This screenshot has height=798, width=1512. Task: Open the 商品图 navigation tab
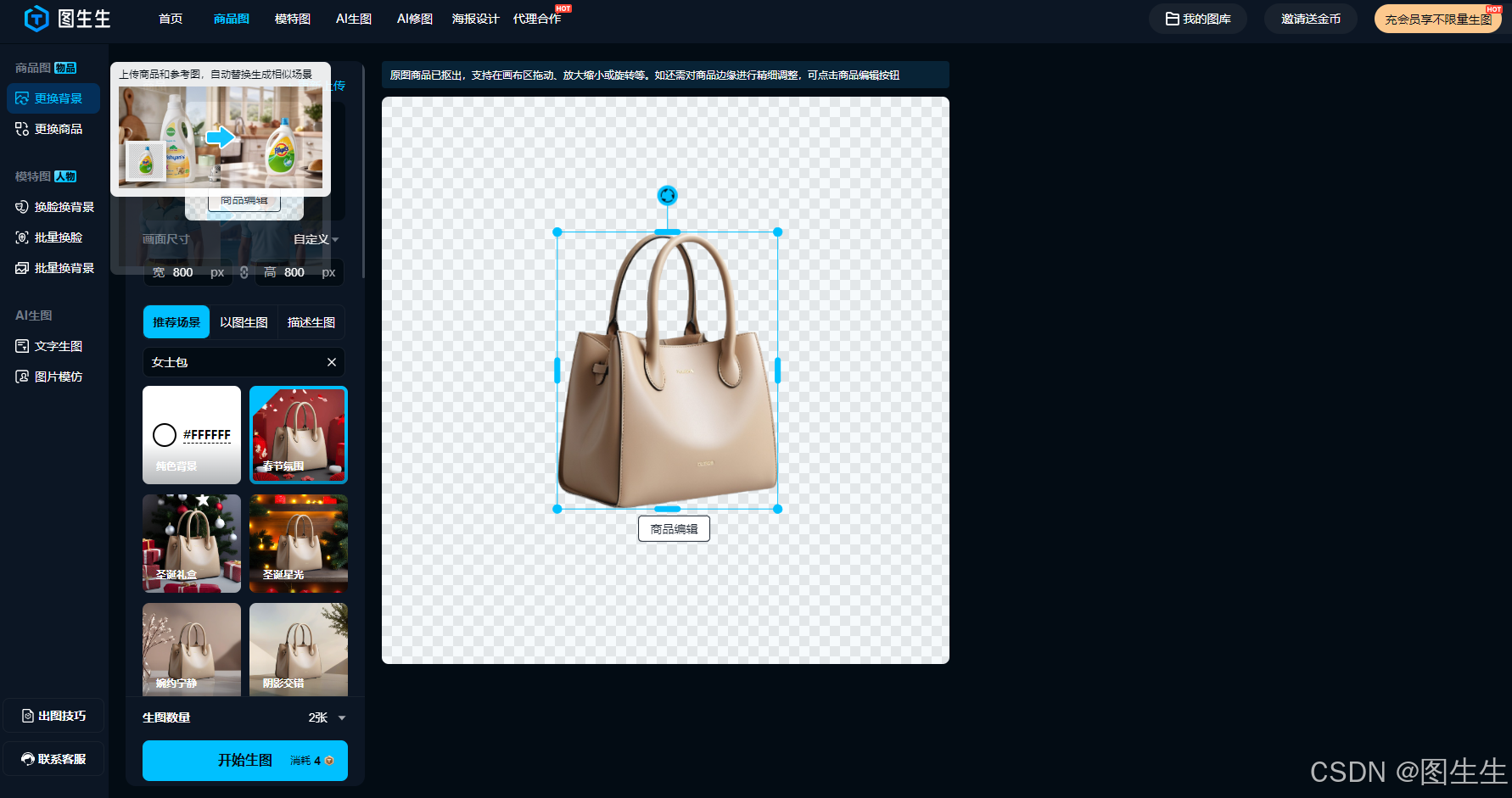pos(232,19)
